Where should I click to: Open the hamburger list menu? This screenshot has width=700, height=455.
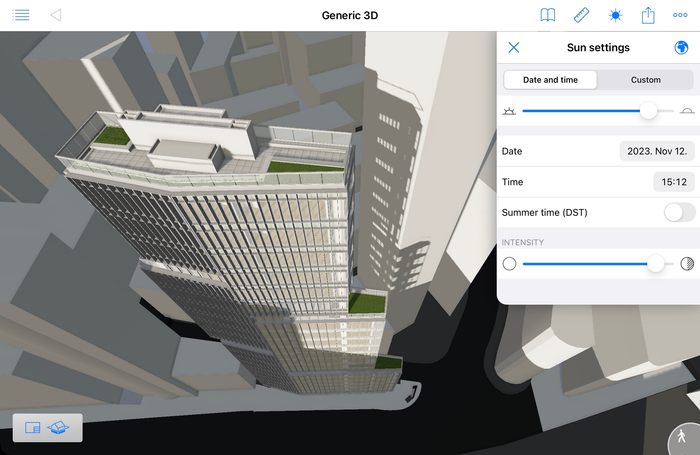pyautogui.click(x=21, y=15)
